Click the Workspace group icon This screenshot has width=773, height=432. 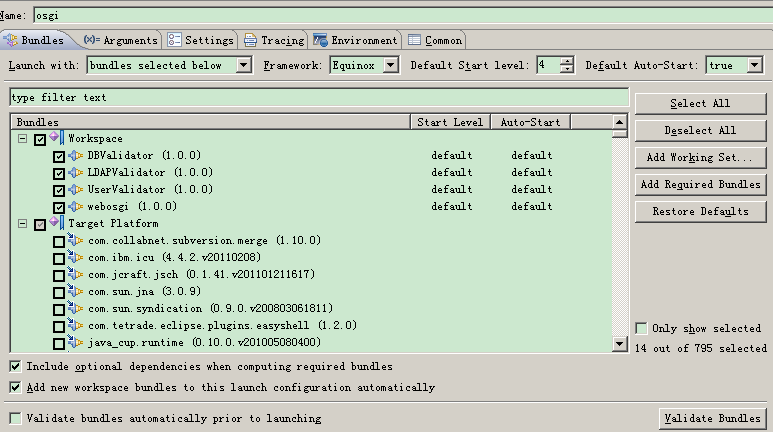pyautogui.click(x=57, y=138)
